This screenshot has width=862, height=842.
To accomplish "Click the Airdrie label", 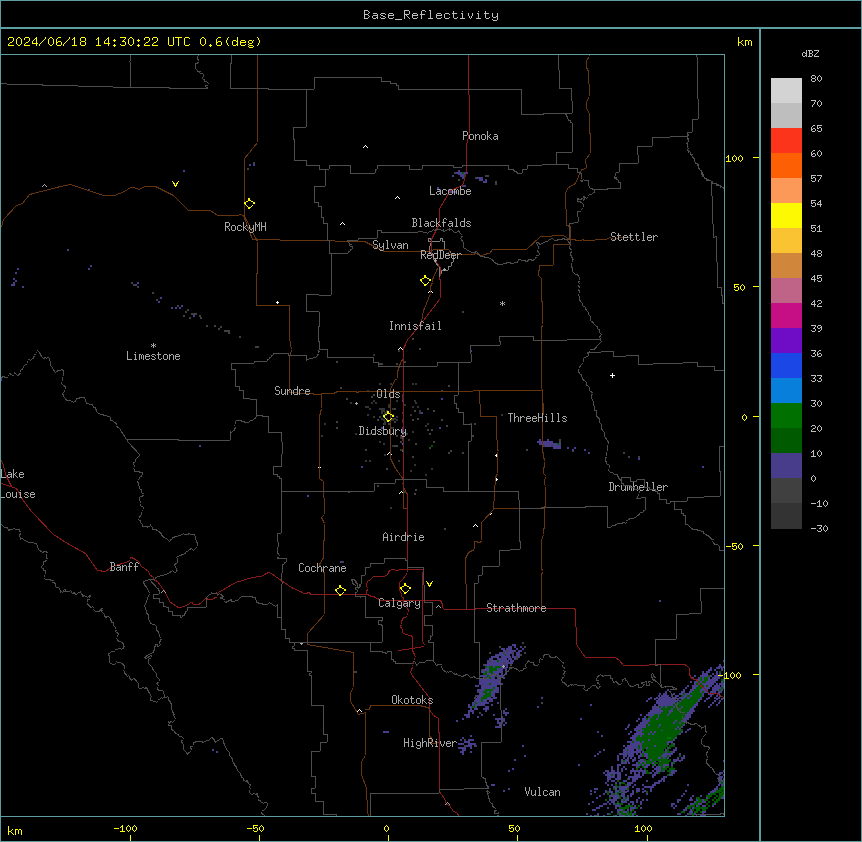I will point(404,537).
